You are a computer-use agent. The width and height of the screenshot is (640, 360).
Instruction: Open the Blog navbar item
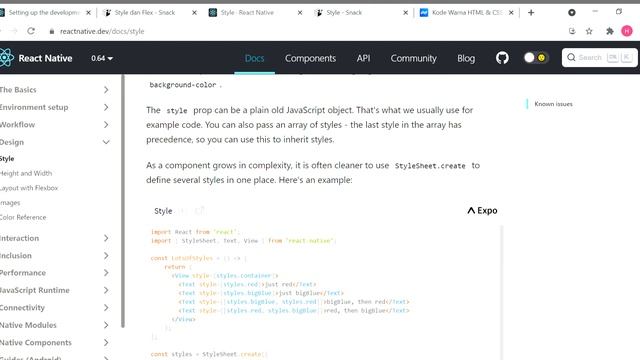tap(466, 58)
